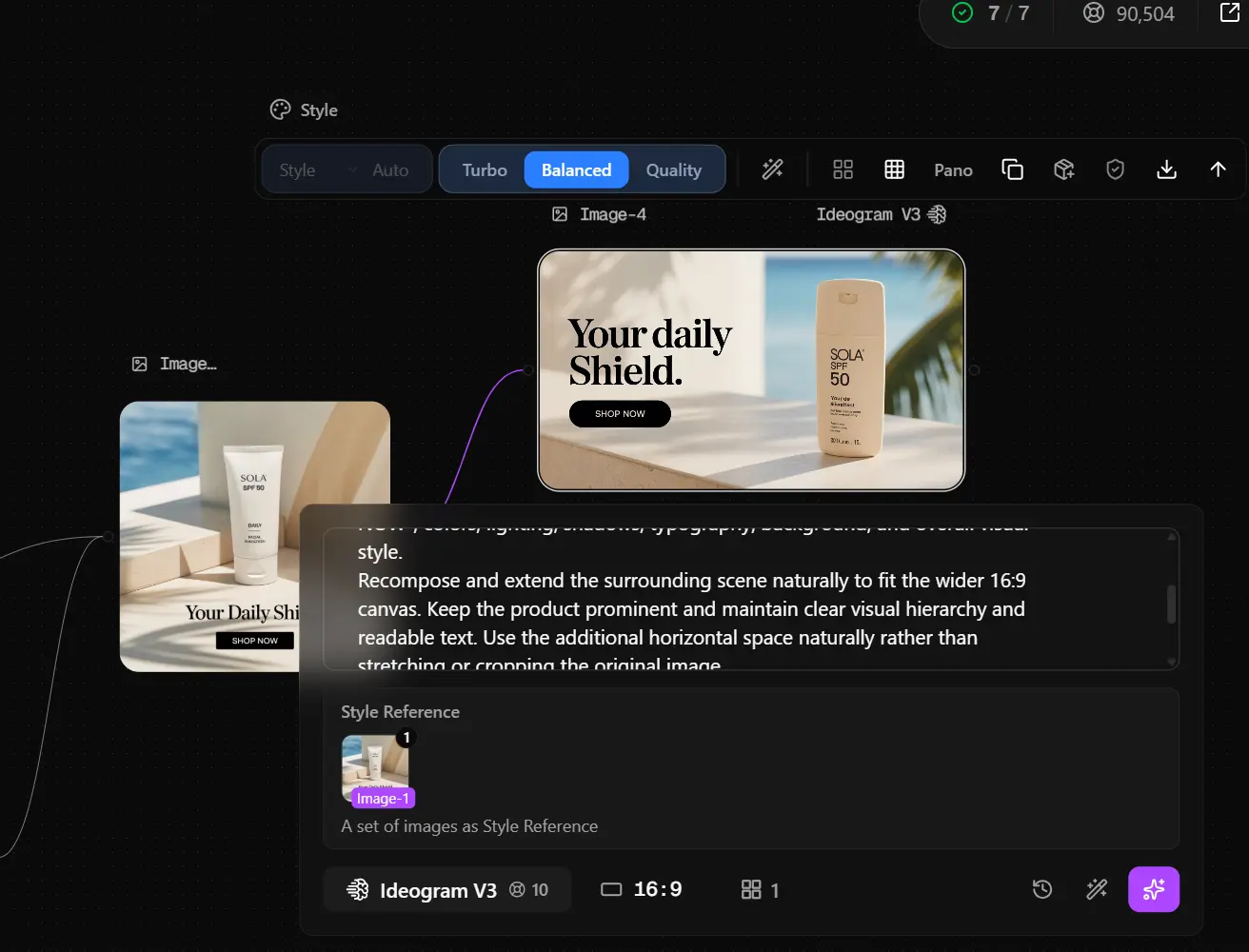Click the four-squares grid icon in top toolbar
Viewport: 1249px width, 952px height.
[843, 169]
